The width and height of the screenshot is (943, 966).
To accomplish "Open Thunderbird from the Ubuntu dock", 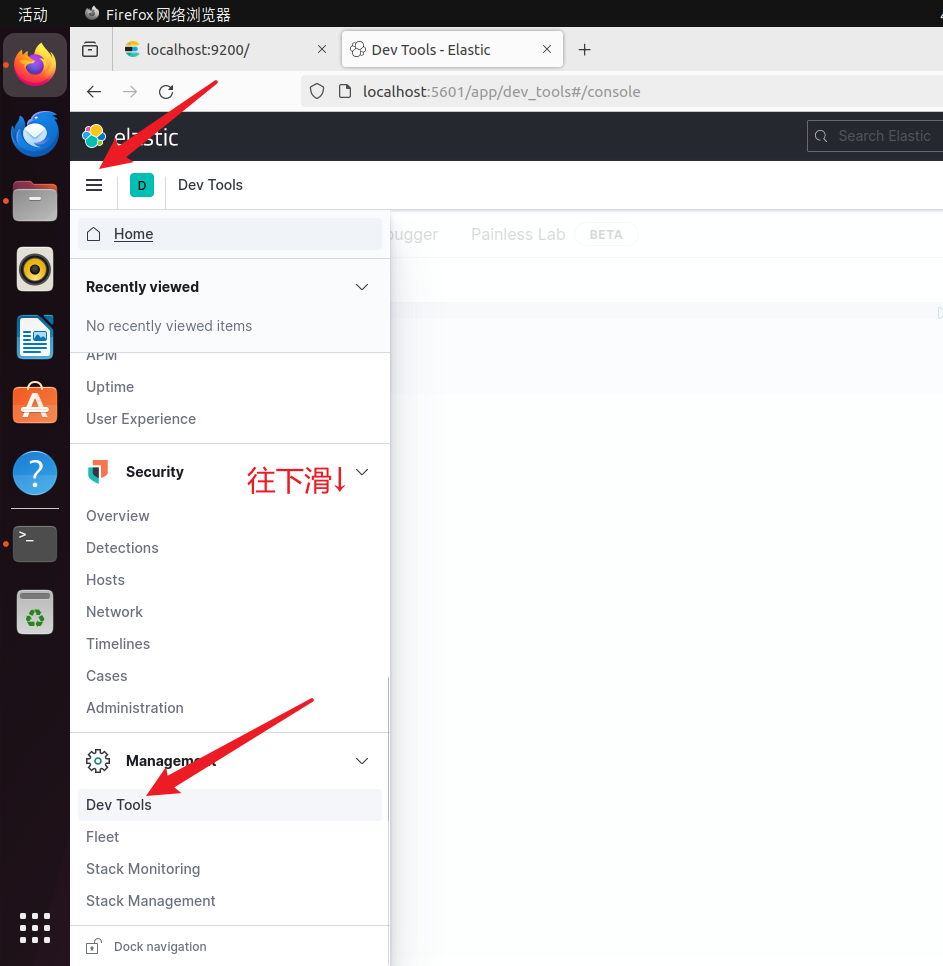I will [x=35, y=134].
